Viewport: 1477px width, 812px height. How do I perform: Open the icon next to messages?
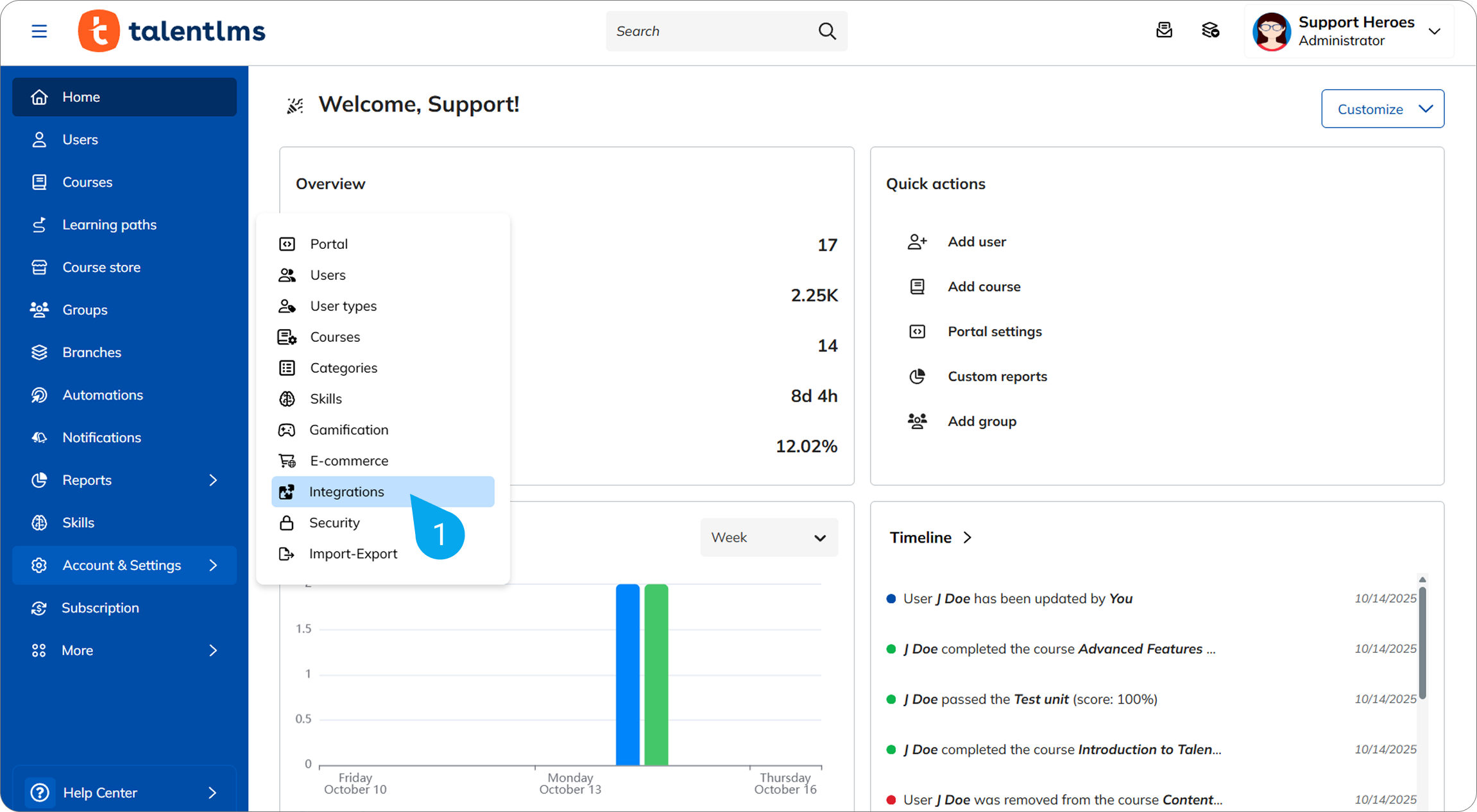point(1210,30)
